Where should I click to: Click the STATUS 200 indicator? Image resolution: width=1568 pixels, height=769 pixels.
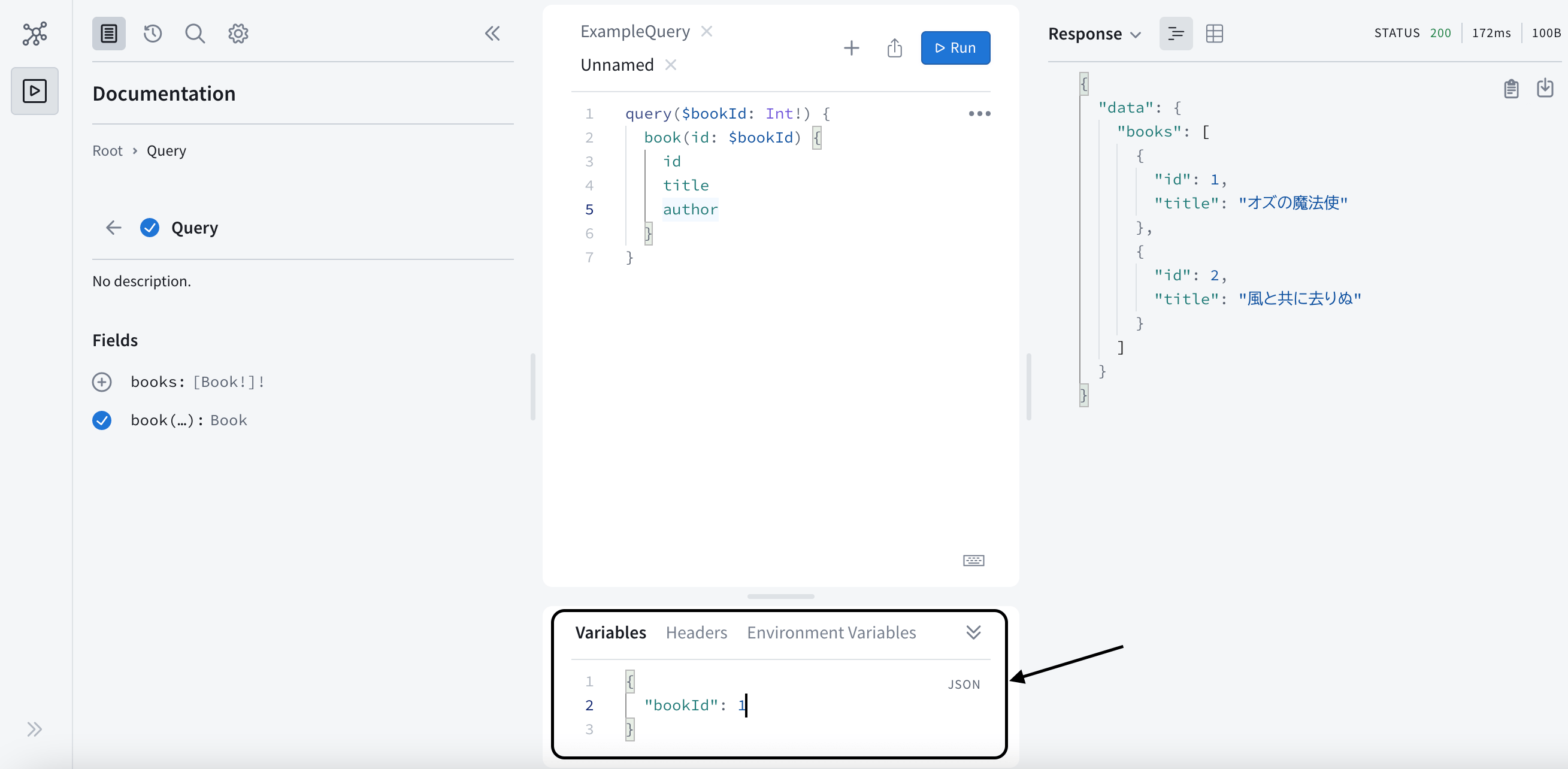[1412, 33]
